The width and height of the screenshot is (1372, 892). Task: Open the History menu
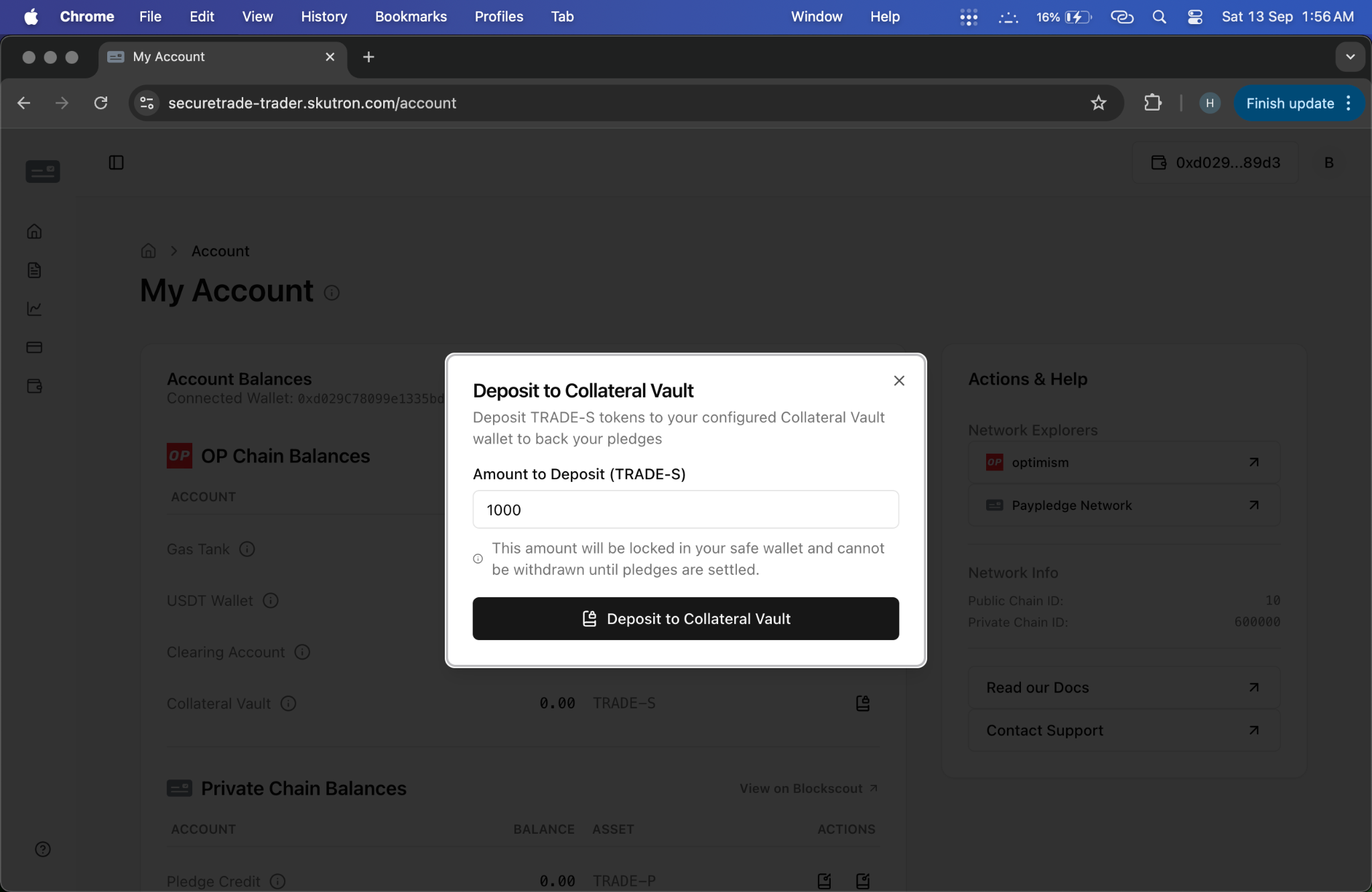[x=324, y=17]
